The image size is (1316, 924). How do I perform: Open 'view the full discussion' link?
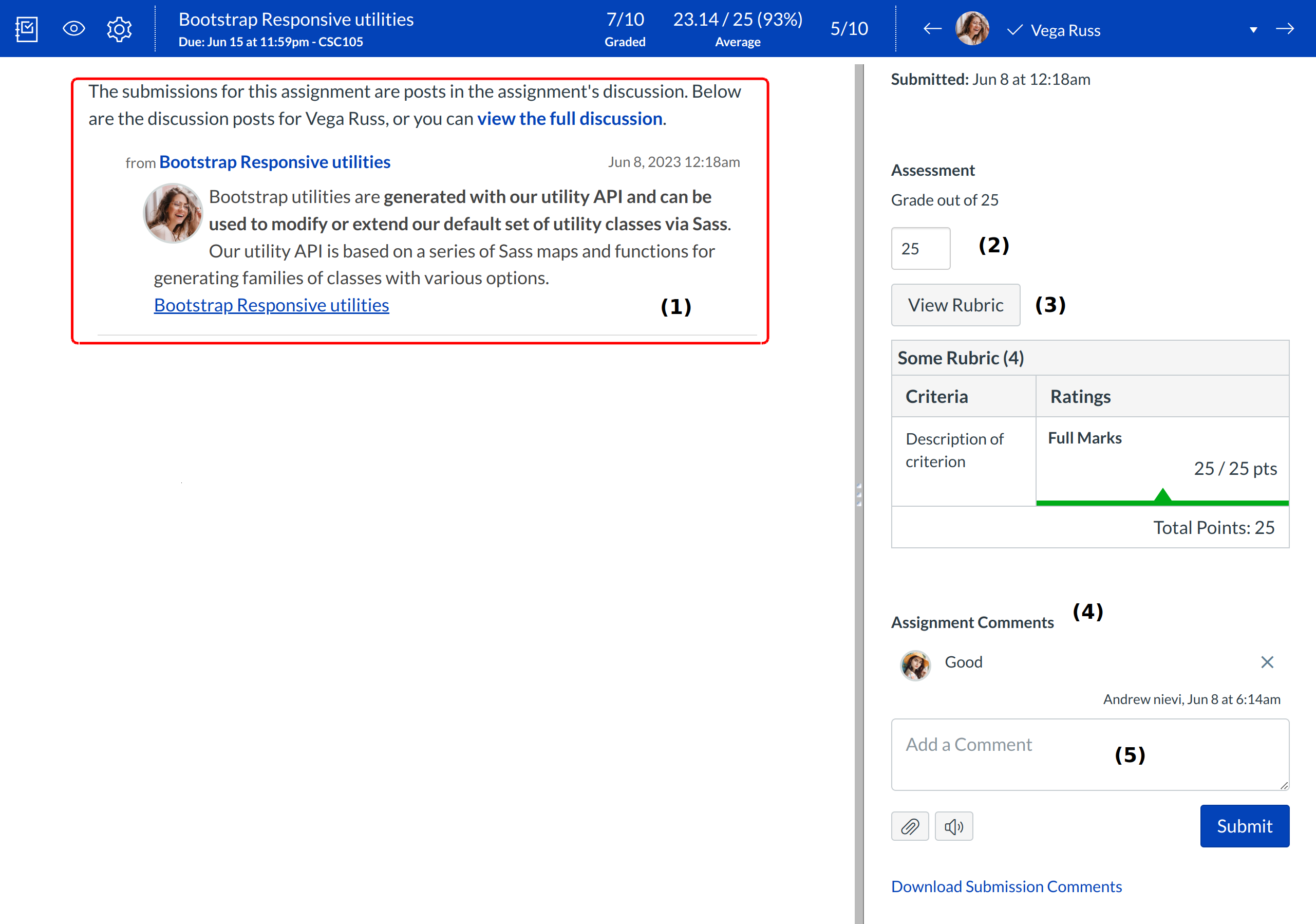569,119
